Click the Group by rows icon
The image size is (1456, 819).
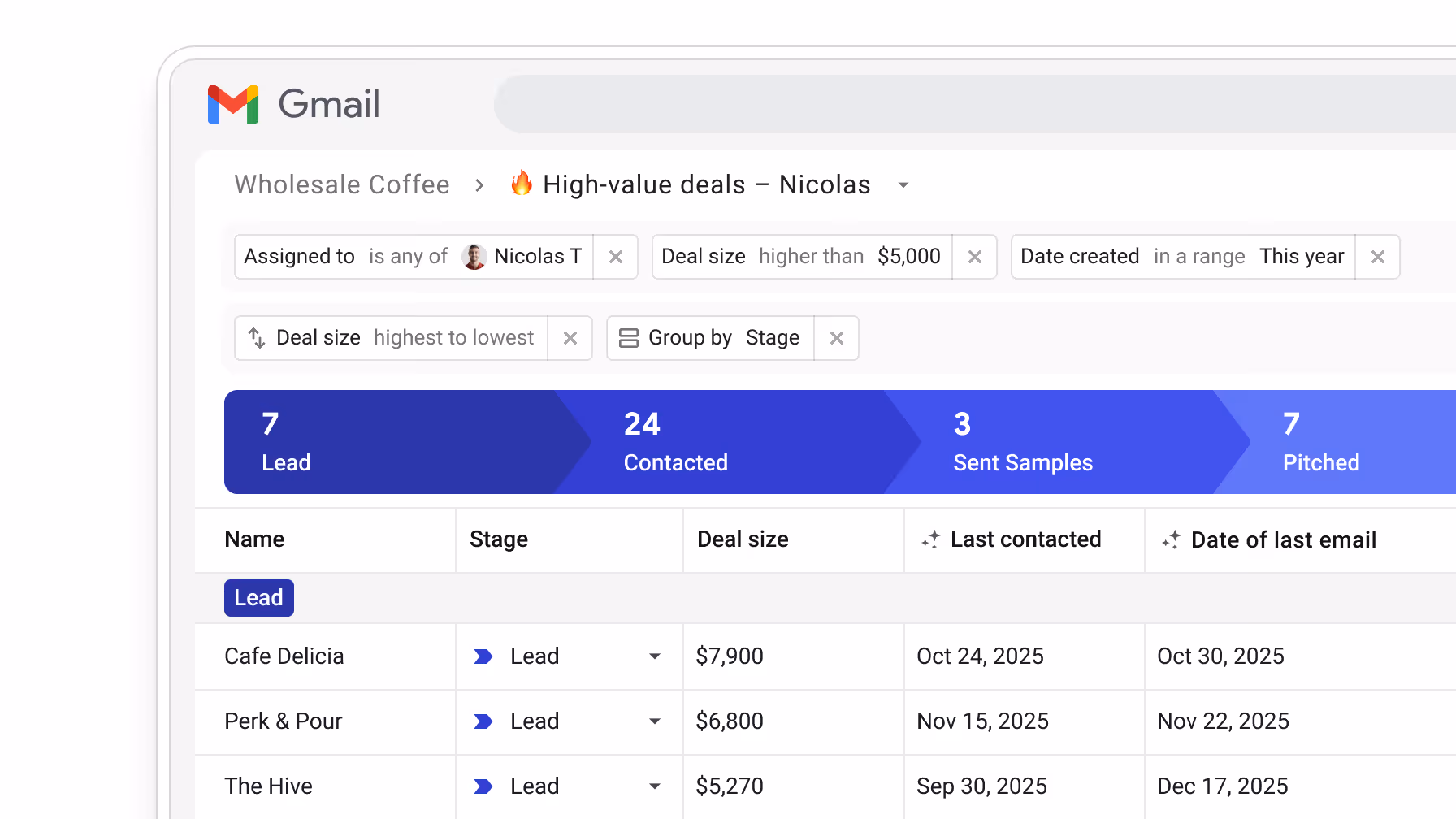[629, 338]
